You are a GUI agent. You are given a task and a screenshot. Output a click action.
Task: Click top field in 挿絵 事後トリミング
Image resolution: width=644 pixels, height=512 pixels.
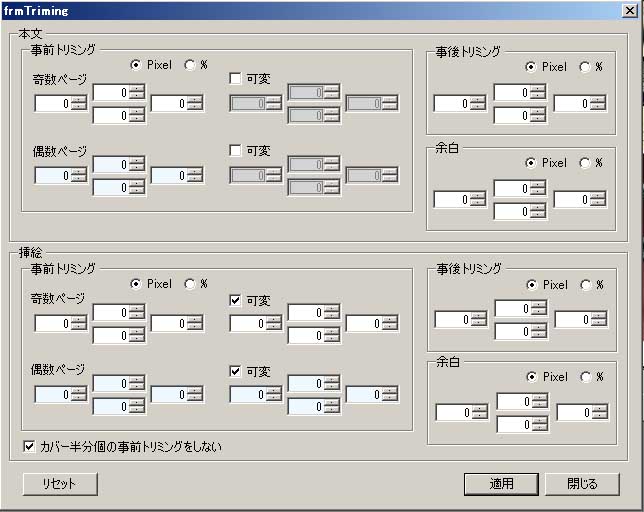click(x=521, y=308)
